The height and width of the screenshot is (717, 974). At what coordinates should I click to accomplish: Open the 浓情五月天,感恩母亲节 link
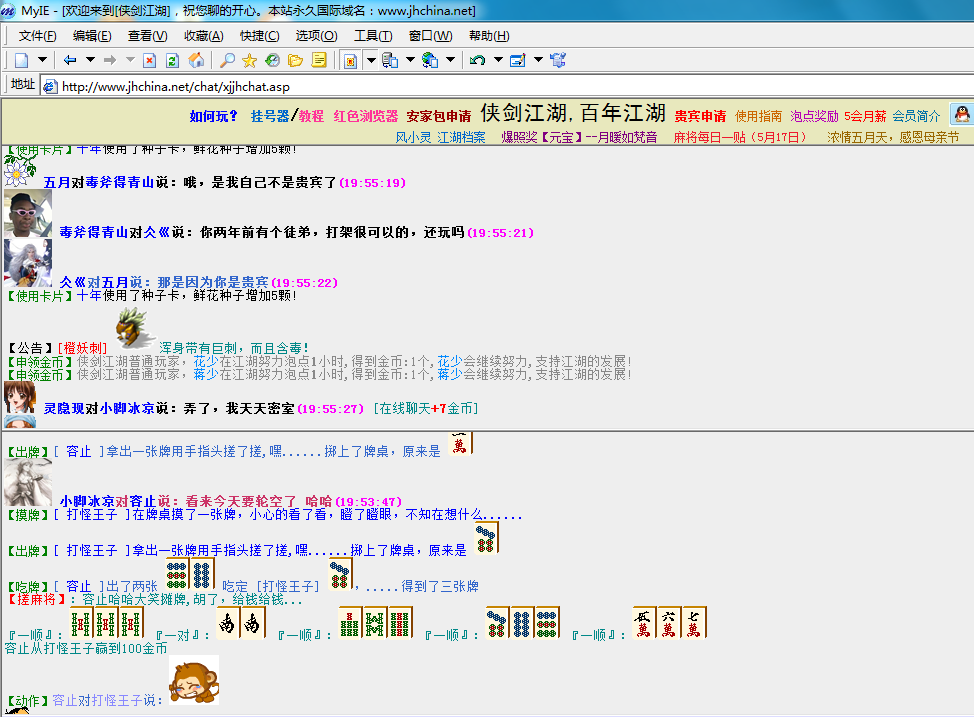click(x=893, y=137)
